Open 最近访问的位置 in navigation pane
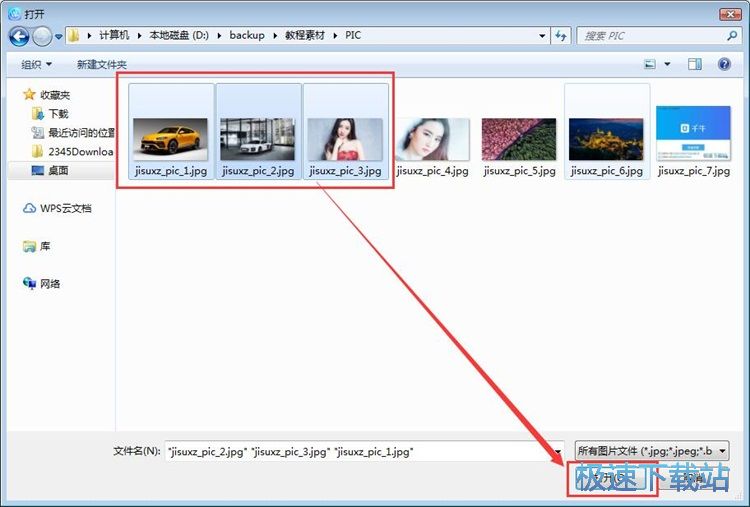This screenshot has width=750, height=507. 81,132
